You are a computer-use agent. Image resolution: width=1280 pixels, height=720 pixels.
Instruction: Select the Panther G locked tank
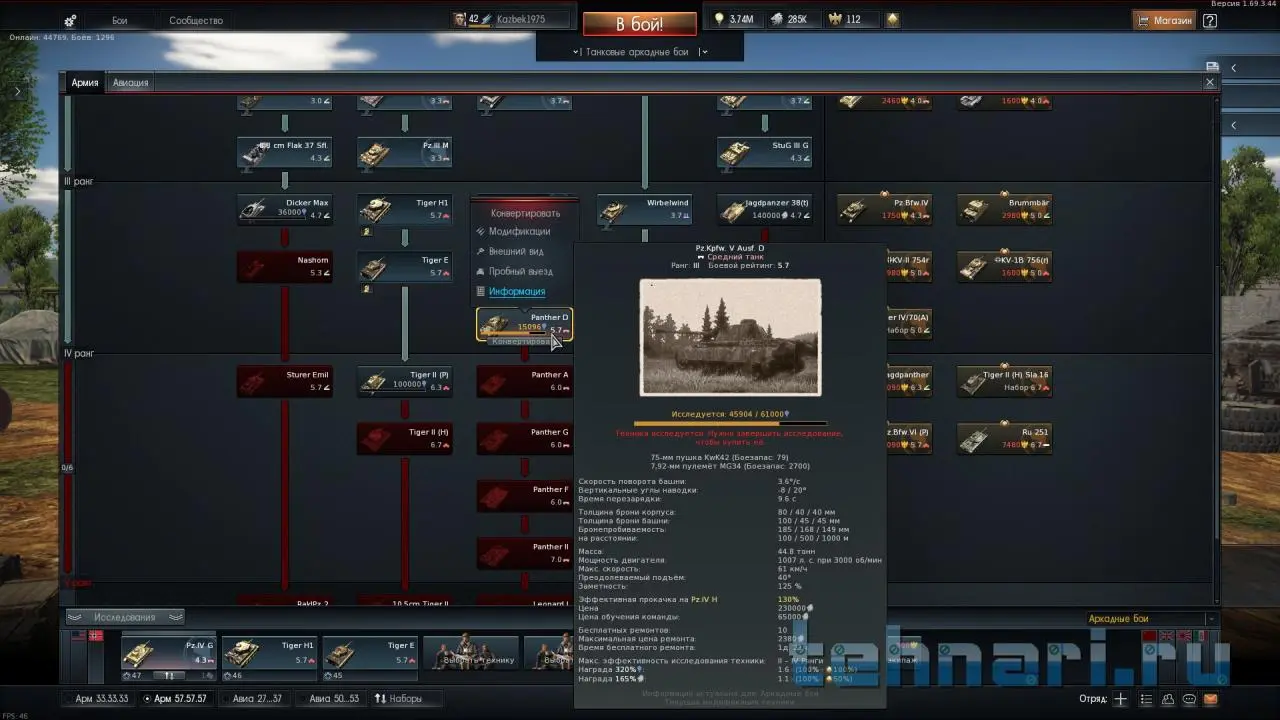524,439
